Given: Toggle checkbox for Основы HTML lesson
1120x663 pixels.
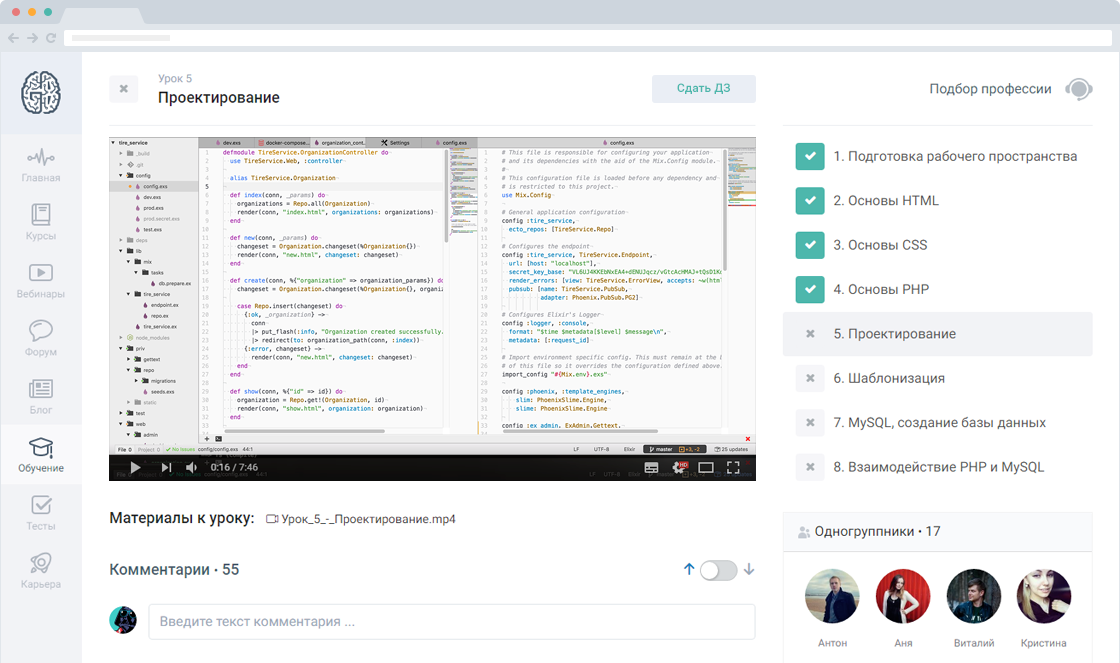Looking at the screenshot, I should [x=809, y=200].
